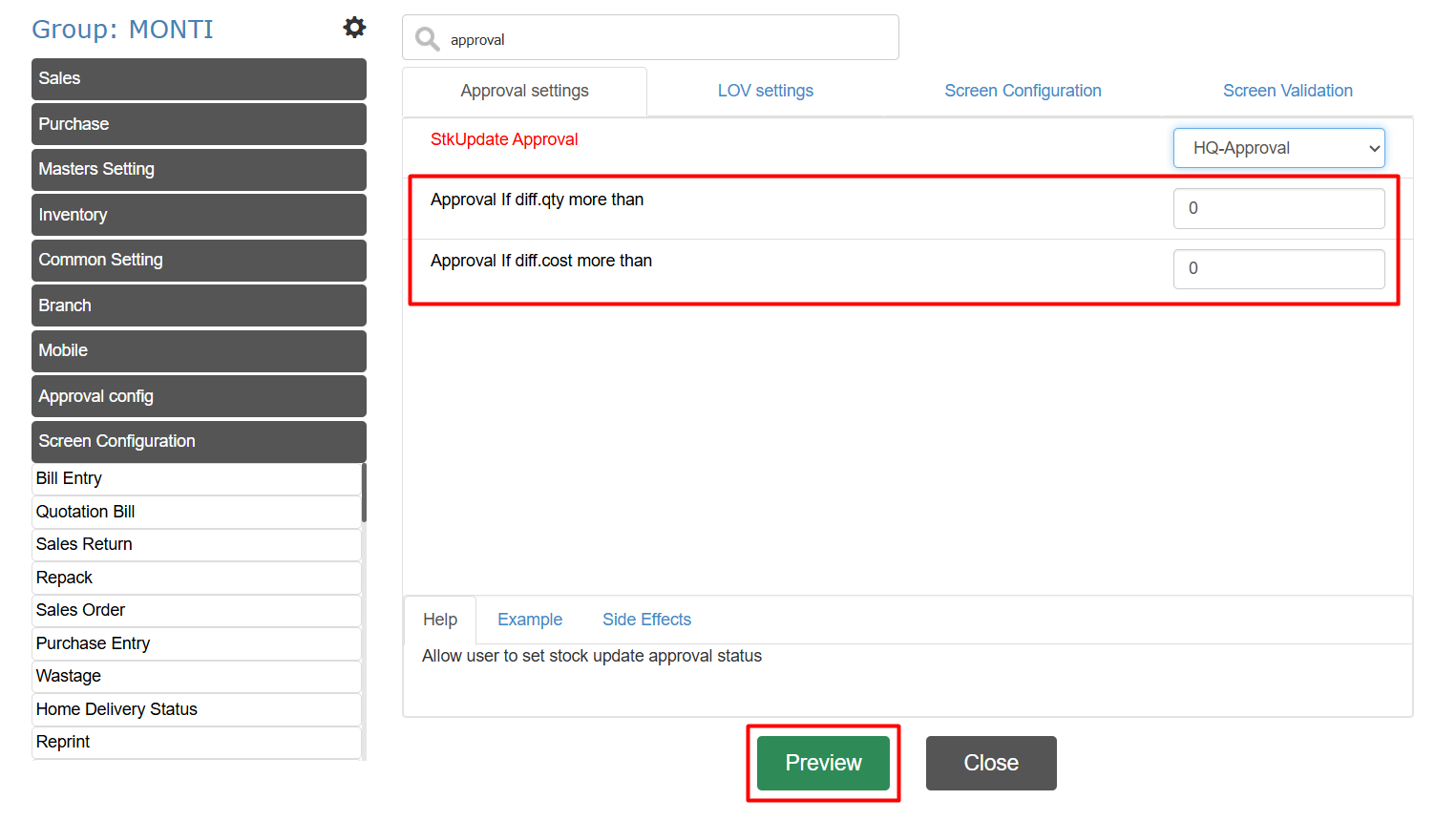Expand the Sales section

click(199, 79)
